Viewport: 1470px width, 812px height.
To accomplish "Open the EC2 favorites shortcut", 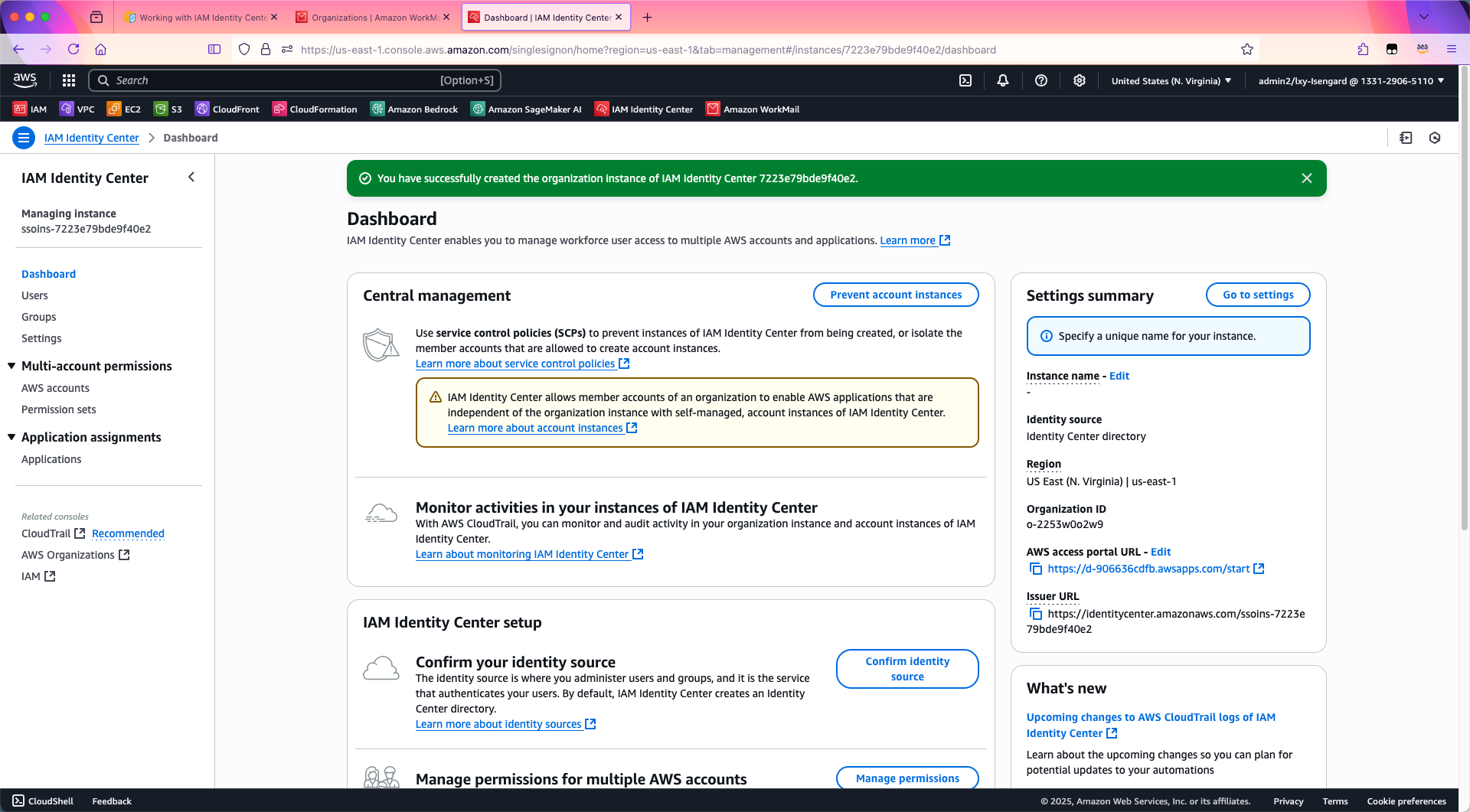I will click(124, 109).
